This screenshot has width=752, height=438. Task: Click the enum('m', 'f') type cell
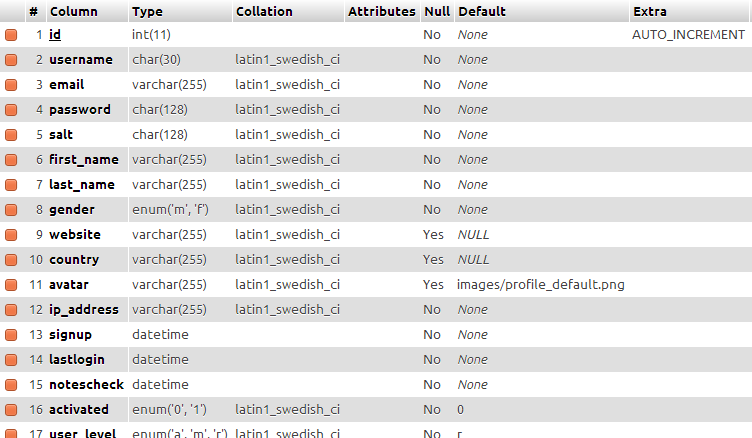(170, 210)
